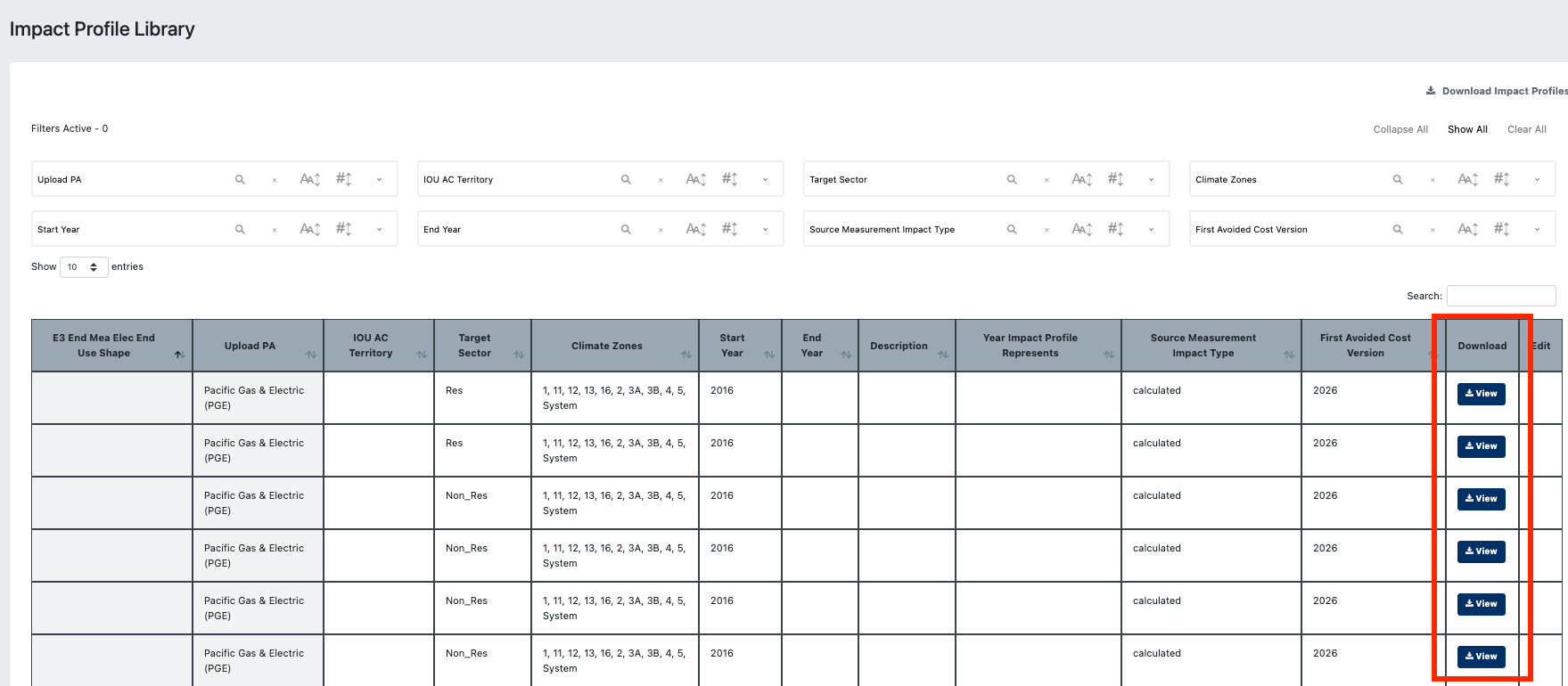Screen dimensions: 1568x686
Task: Expand the End Year filter chevron
Action: coord(765,230)
